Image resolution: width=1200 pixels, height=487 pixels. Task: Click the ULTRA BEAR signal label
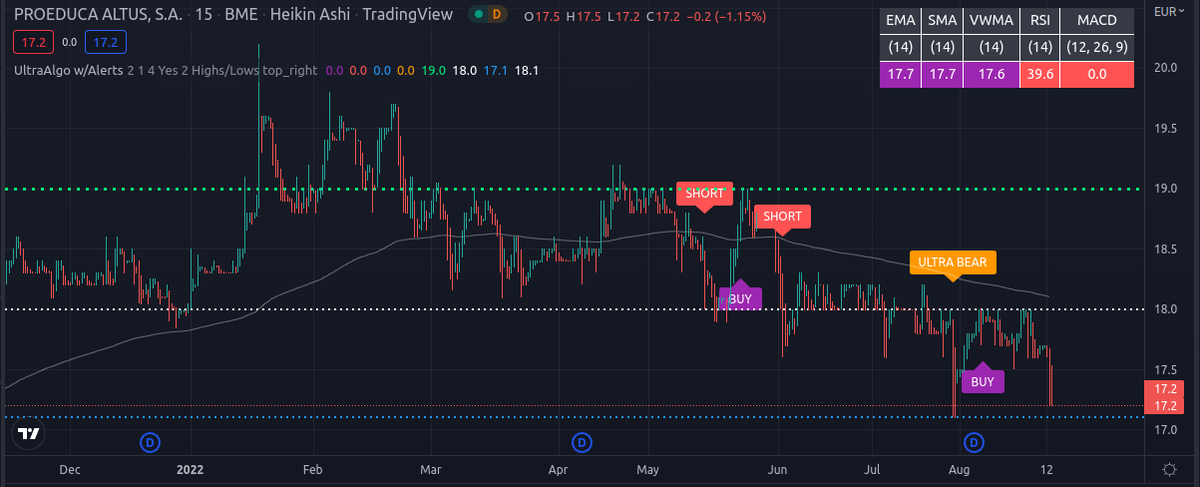[952, 263]
